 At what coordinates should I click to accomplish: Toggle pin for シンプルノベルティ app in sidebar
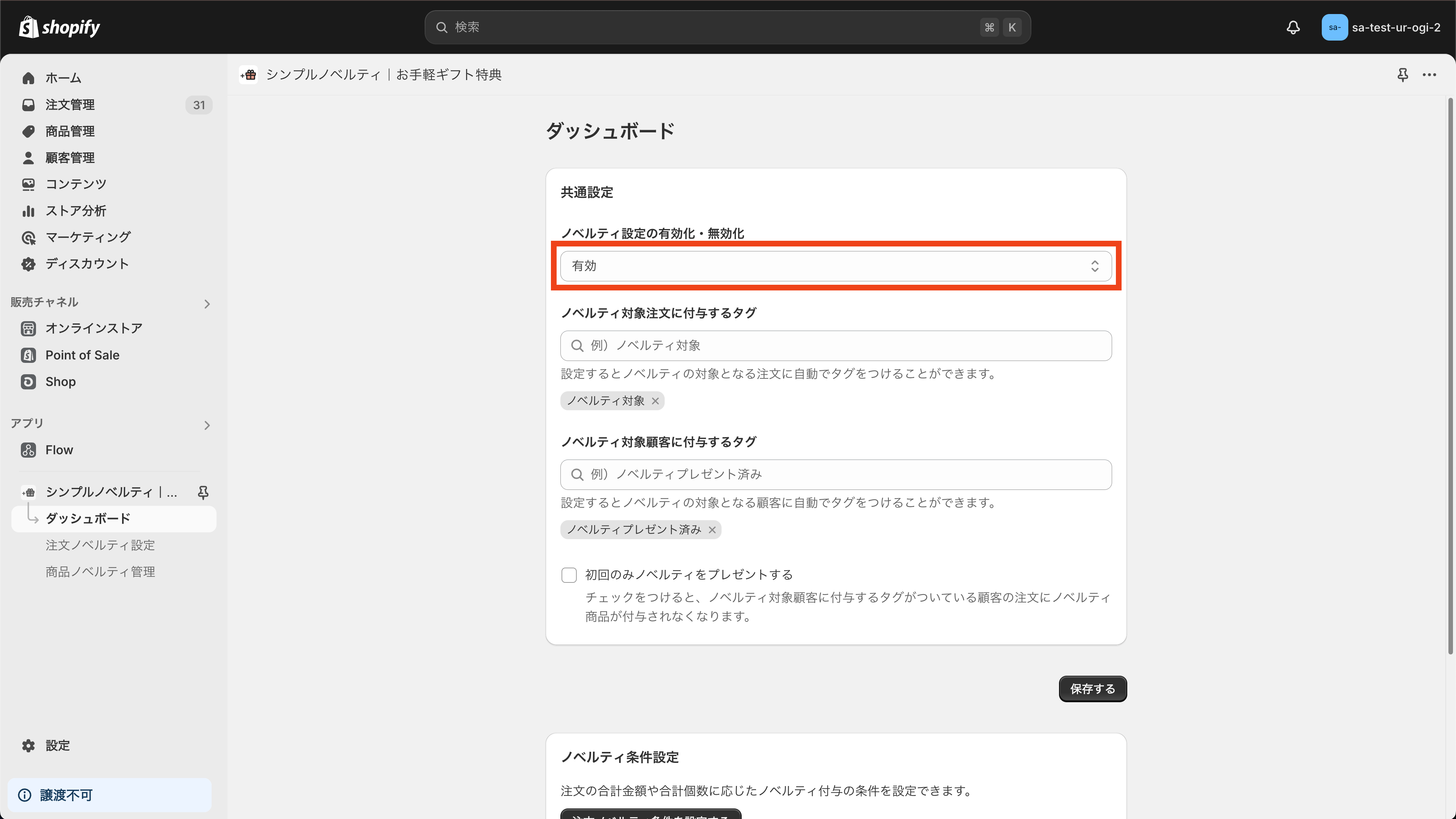(203, 492)
